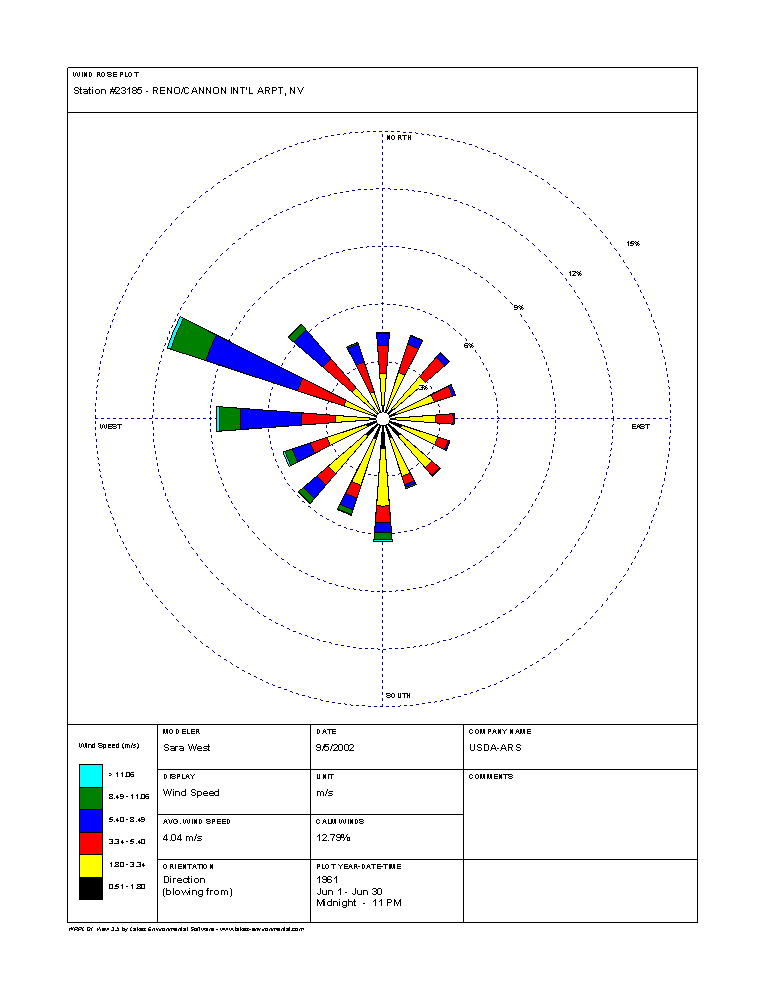Click the SOUTH axis label
765x990 pixels.
(x=398, y=696)
